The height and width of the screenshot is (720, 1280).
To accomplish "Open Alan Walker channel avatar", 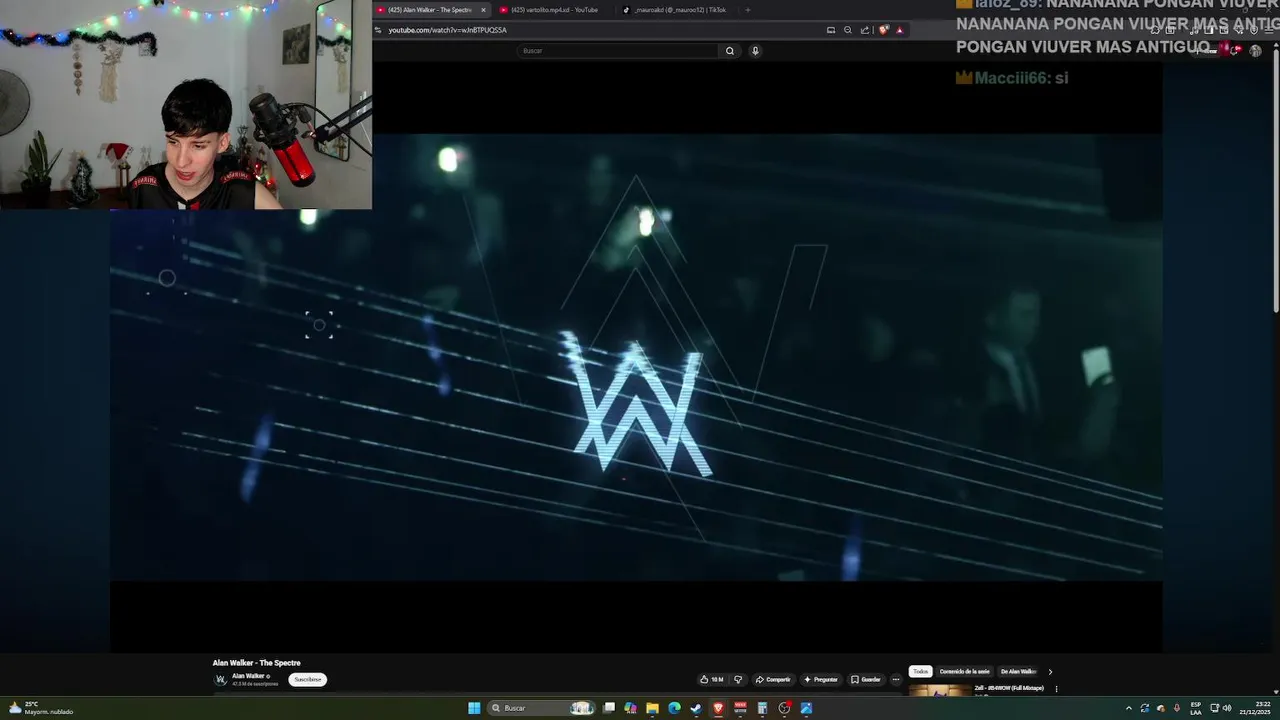I will [221, 679].
